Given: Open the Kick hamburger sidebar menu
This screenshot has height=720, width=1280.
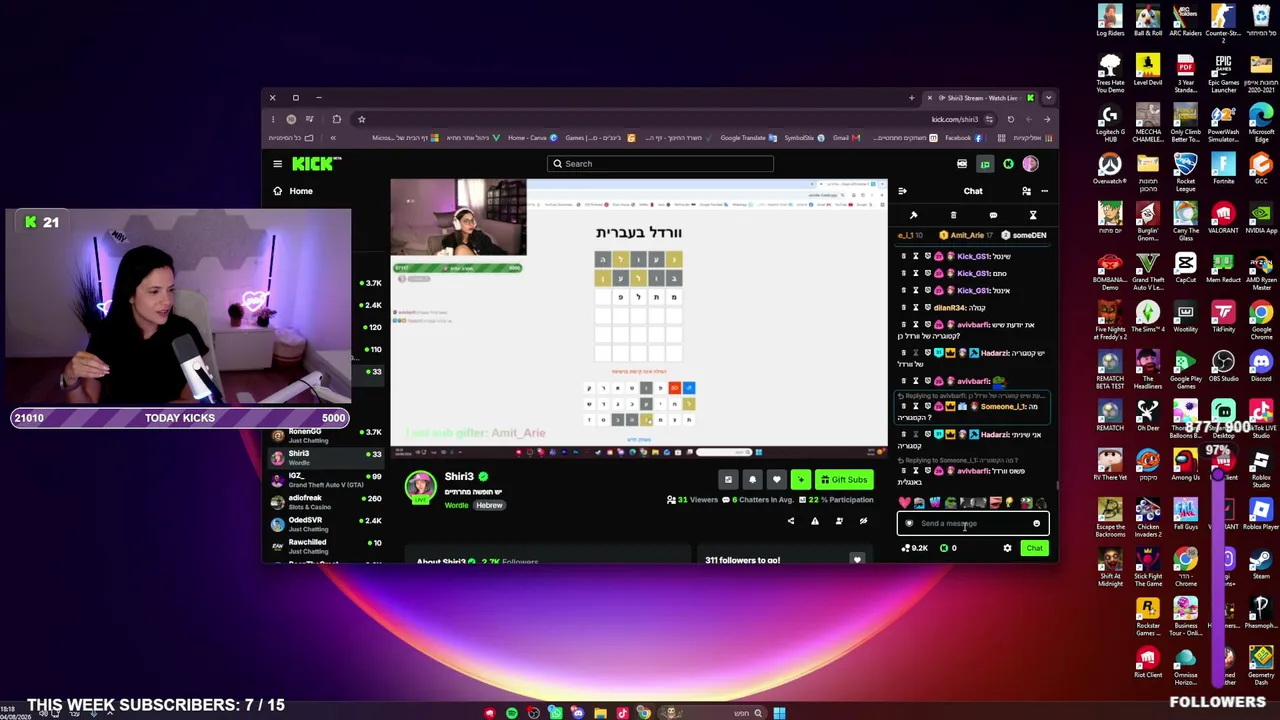Looking at the screenshot, I should coord(278,164).
